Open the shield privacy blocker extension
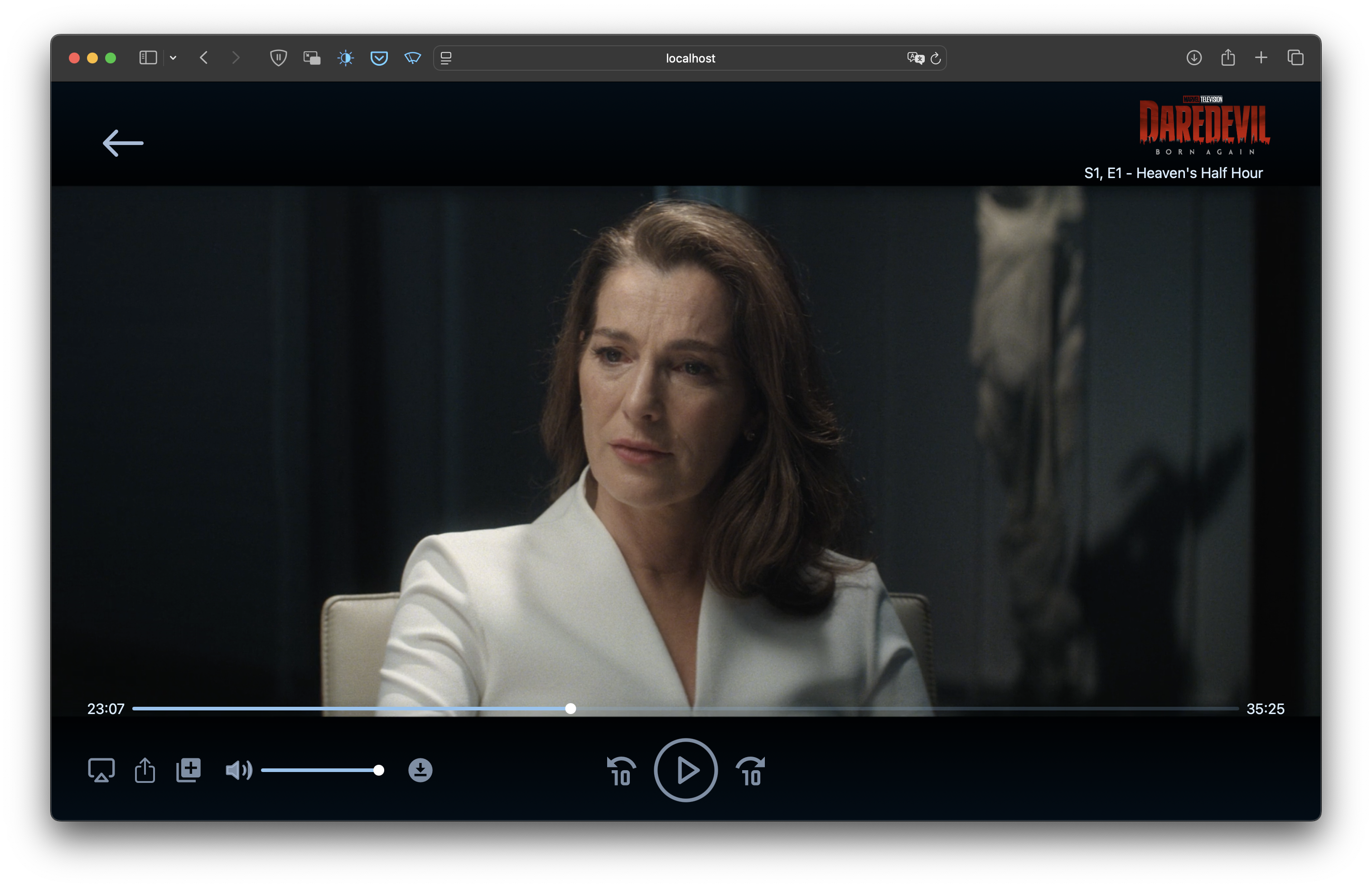Image resolution: width=1372 pixels, height=888 pixels. (x=279, y=58)
